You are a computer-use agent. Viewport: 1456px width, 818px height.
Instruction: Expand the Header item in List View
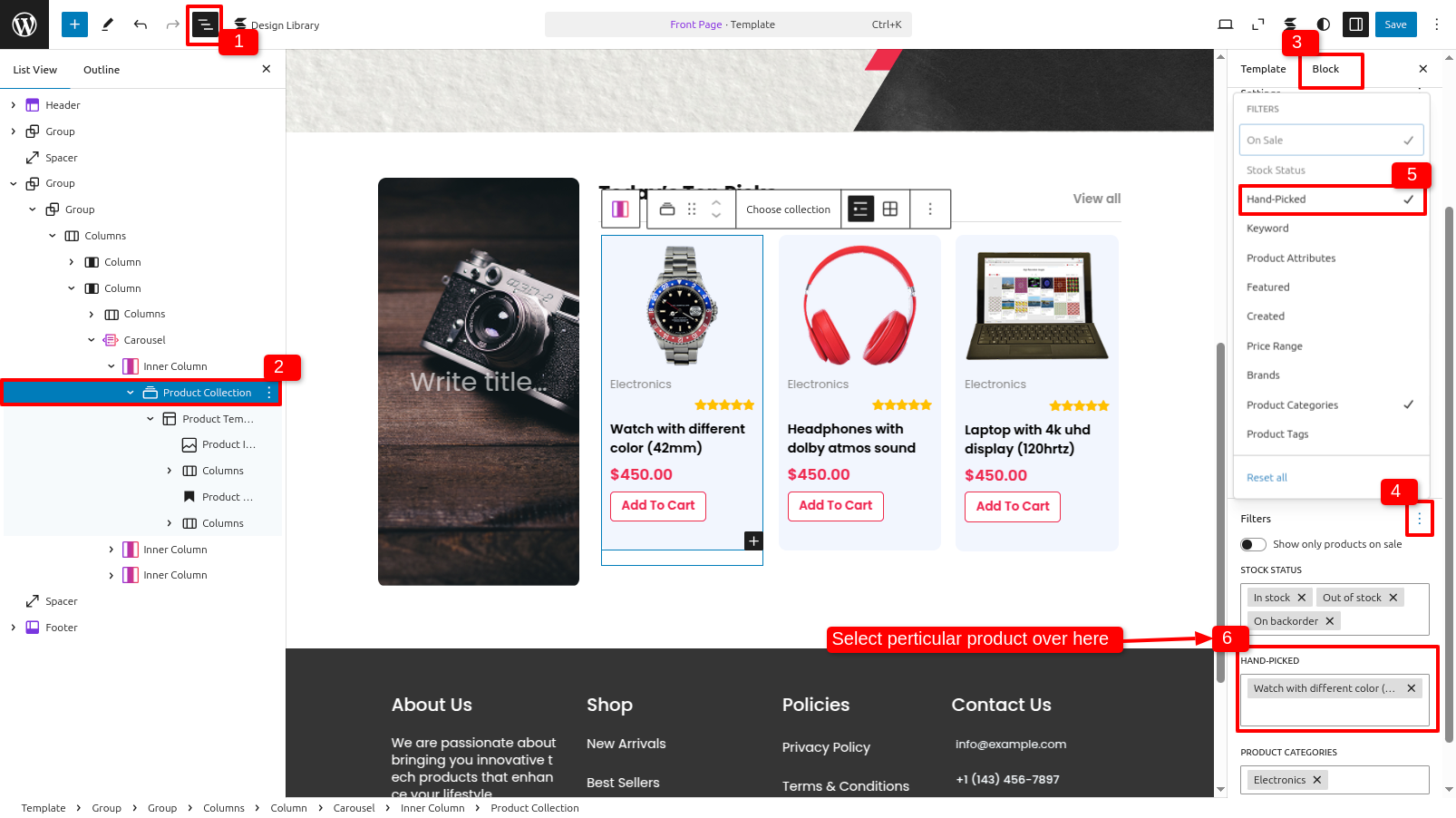click(14, 105)
